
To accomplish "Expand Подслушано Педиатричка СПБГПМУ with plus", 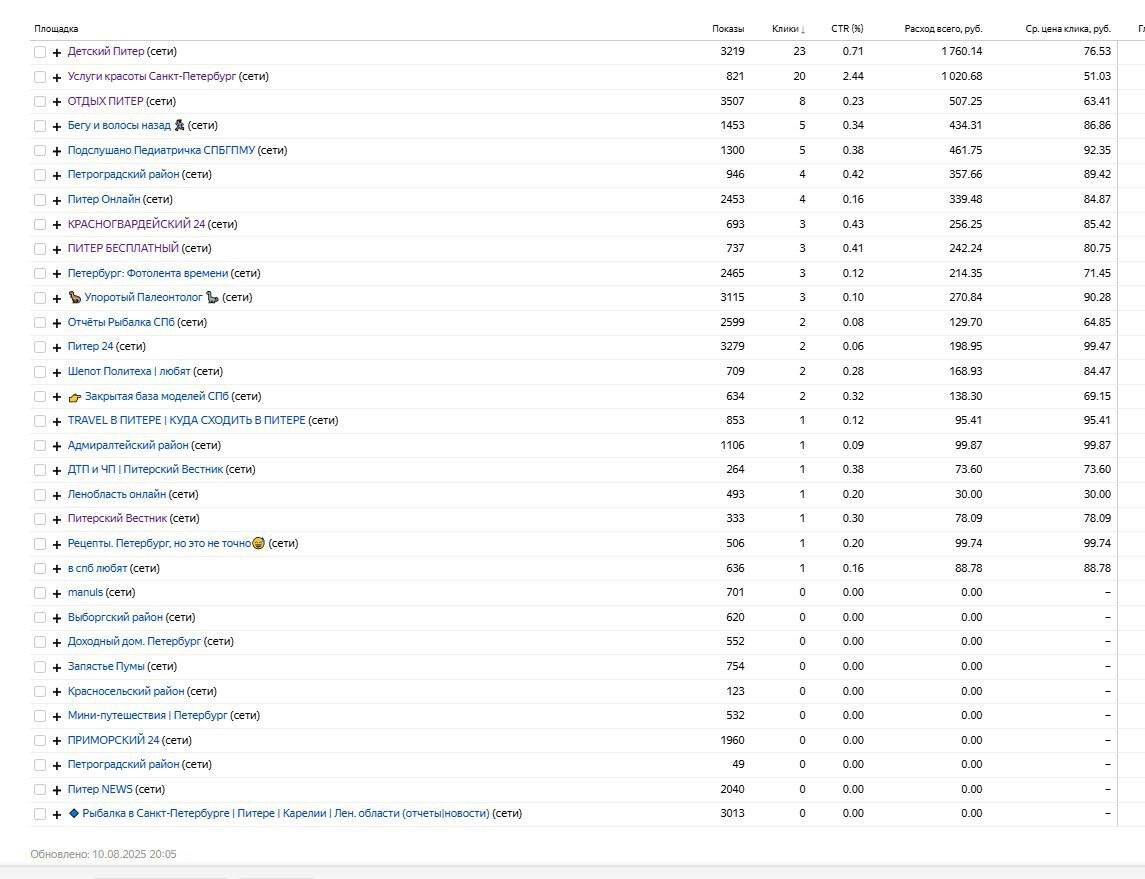I will pyautogui.click(x=57, y=151).
